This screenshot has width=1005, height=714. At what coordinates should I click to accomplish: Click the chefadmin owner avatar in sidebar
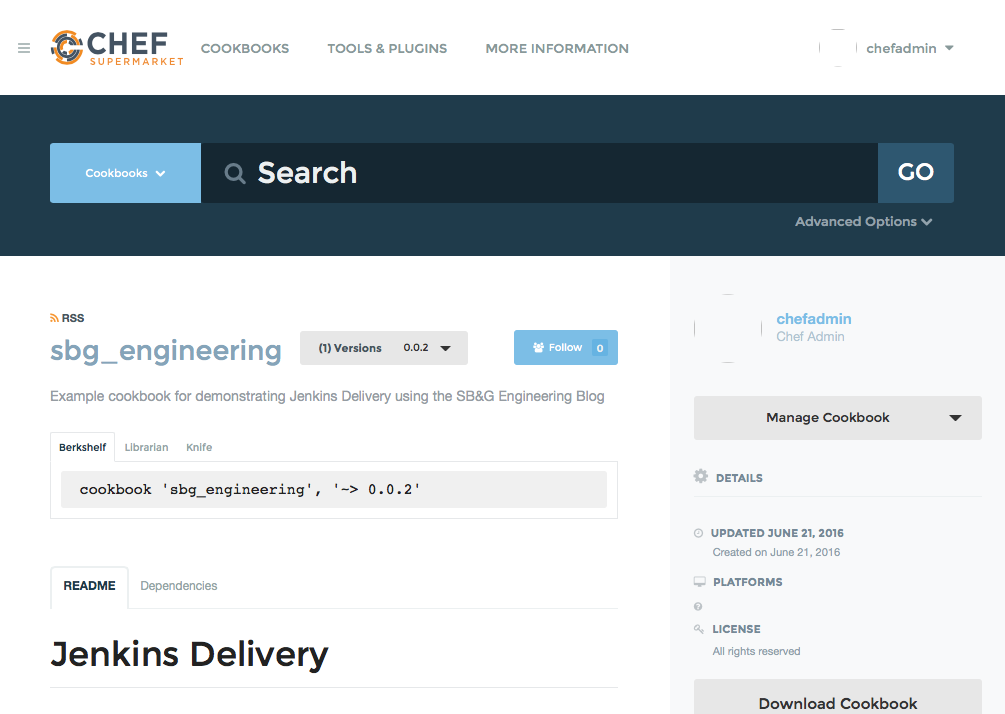728,328
